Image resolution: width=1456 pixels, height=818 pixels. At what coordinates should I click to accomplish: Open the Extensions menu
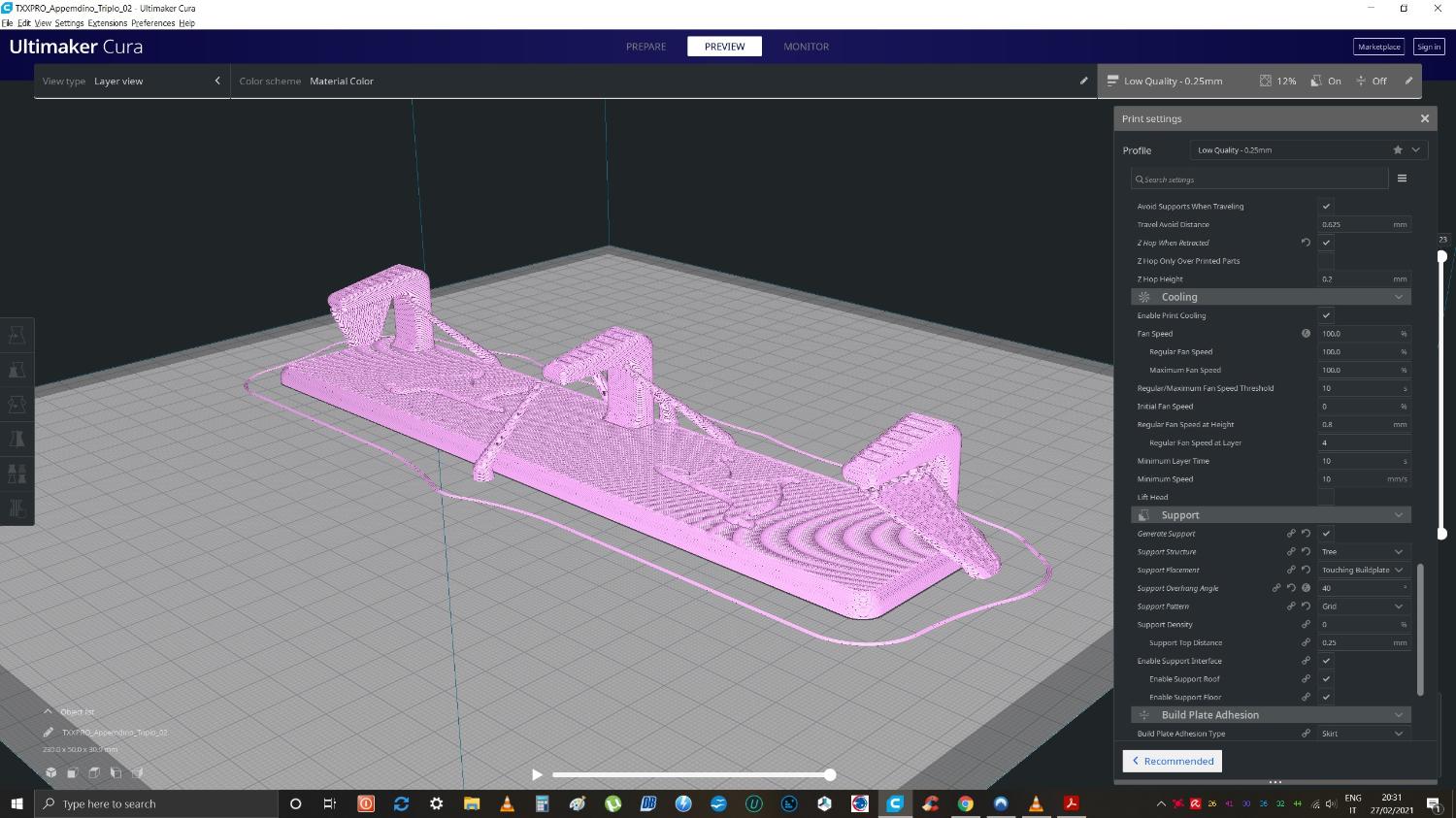pos(107,23)
